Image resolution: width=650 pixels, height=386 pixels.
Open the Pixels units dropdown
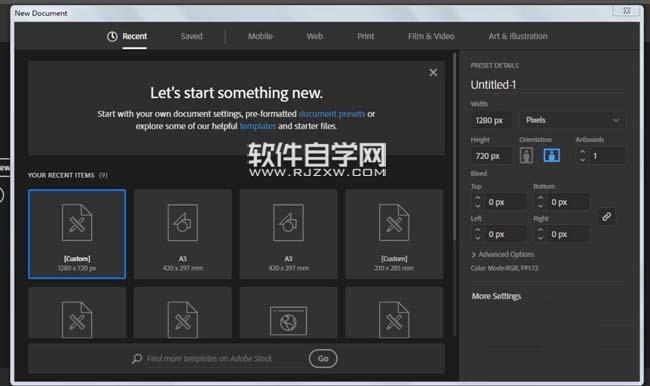click(572, 120)
